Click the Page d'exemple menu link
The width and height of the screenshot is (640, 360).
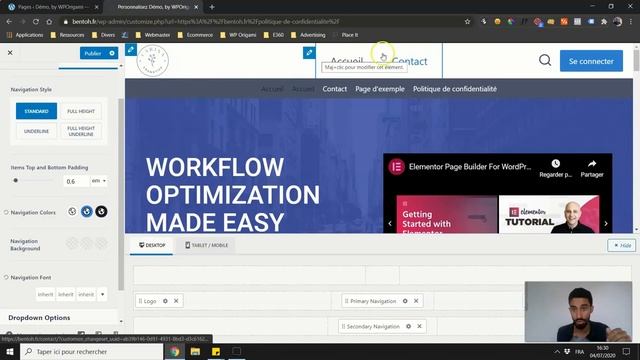pos(380,89)
